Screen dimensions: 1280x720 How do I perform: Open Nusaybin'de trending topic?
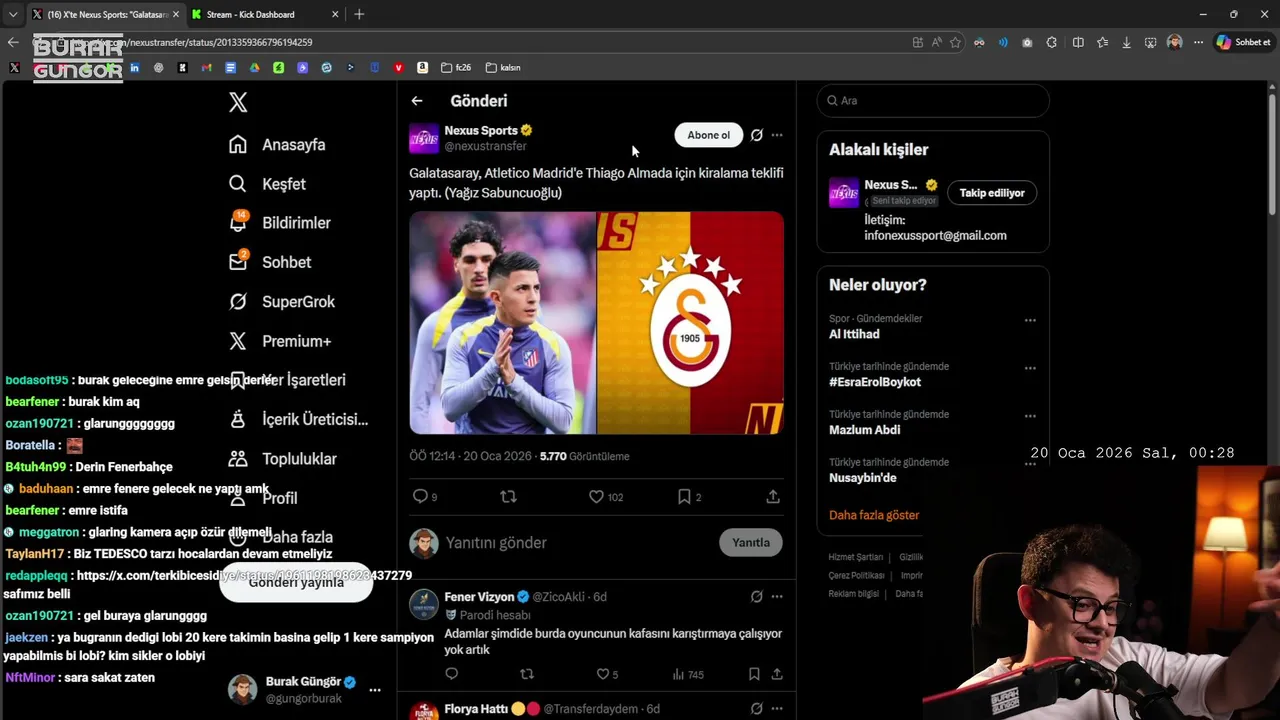point(862,478)
